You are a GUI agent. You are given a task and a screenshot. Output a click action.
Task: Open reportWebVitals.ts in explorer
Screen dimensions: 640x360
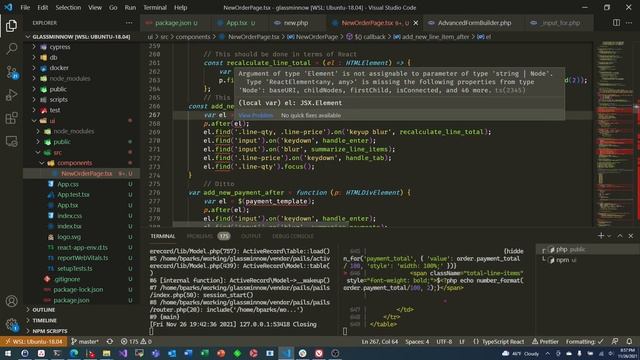pyautogui.click(x=82, y=258)
